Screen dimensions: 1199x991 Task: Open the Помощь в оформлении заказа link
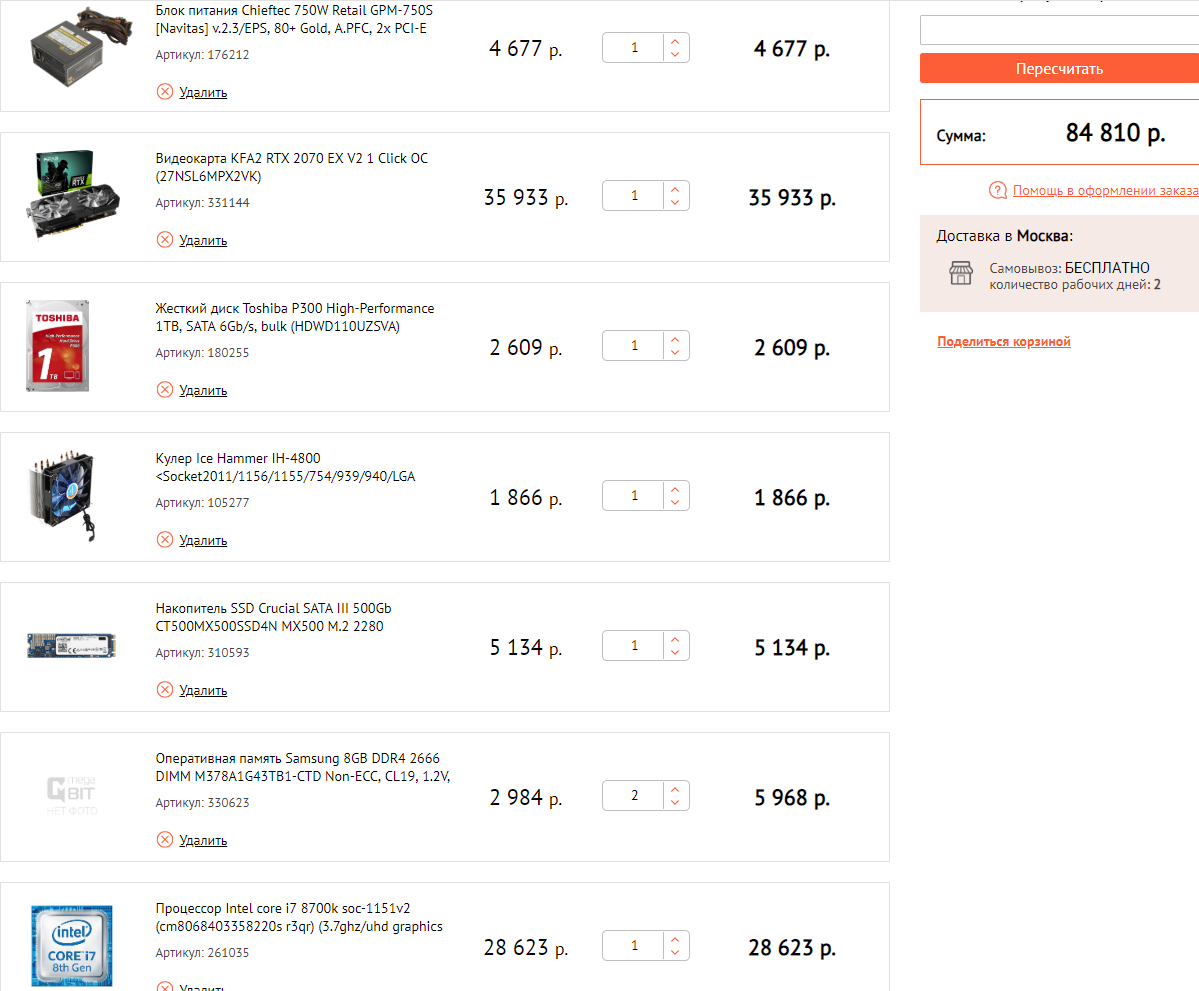[1105, 190]
